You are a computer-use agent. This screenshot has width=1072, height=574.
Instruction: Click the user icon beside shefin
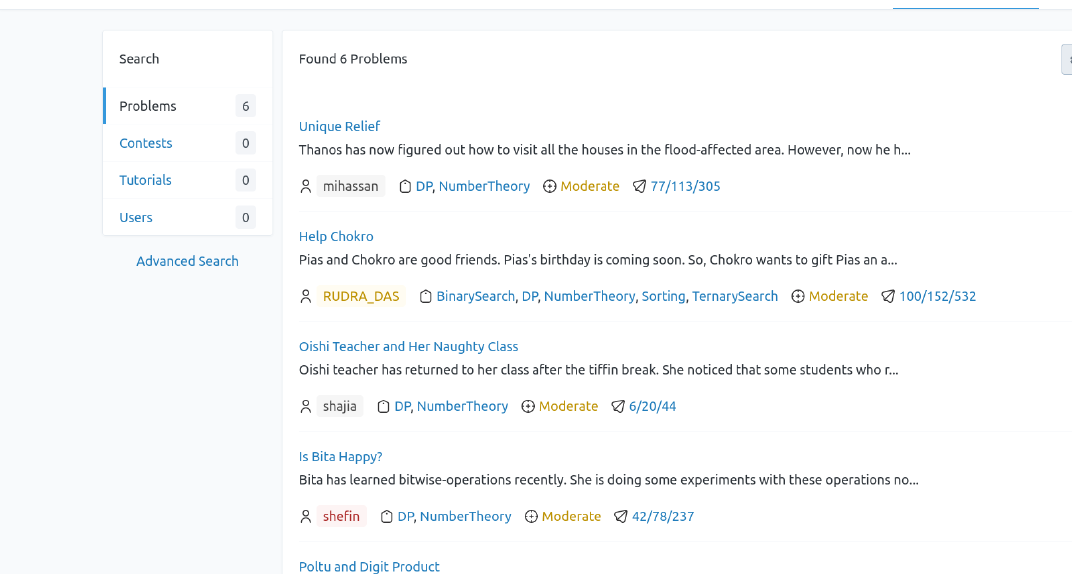tap(306, 516)
